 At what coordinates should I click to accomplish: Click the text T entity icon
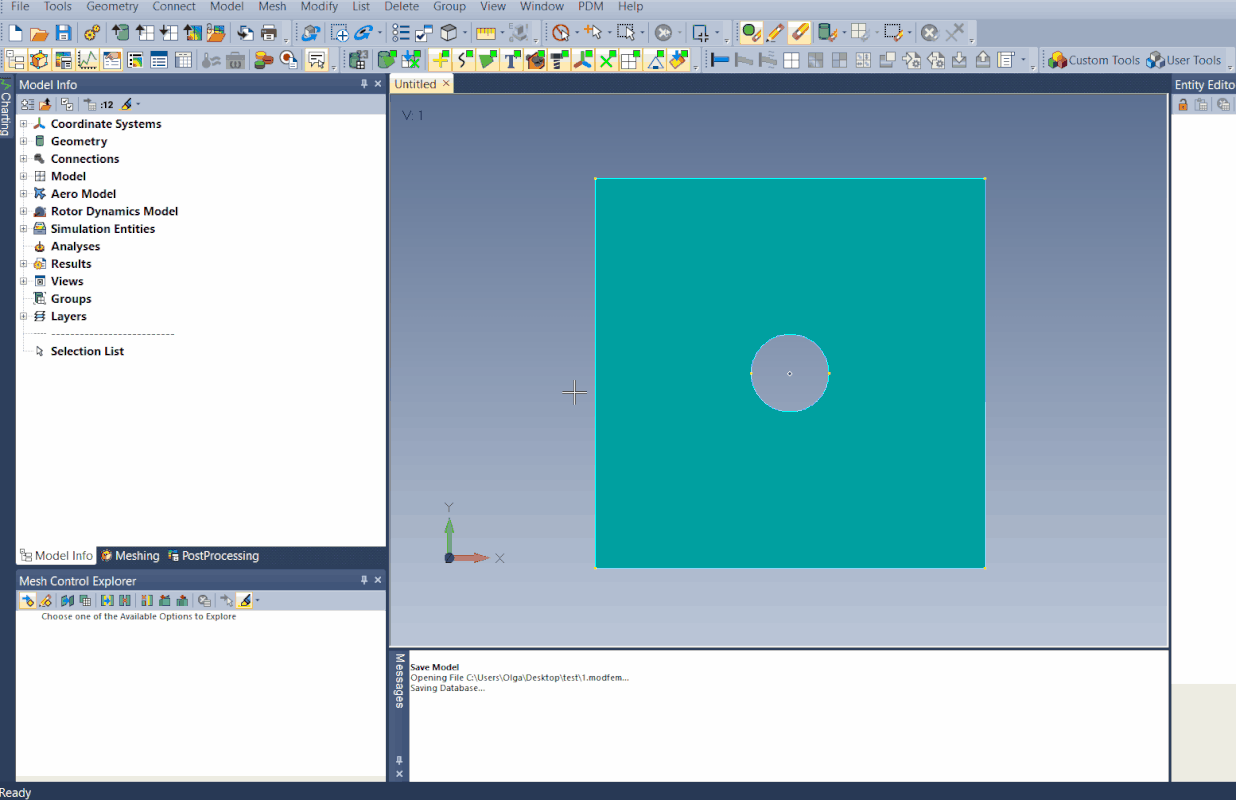[x=512, y=60]
